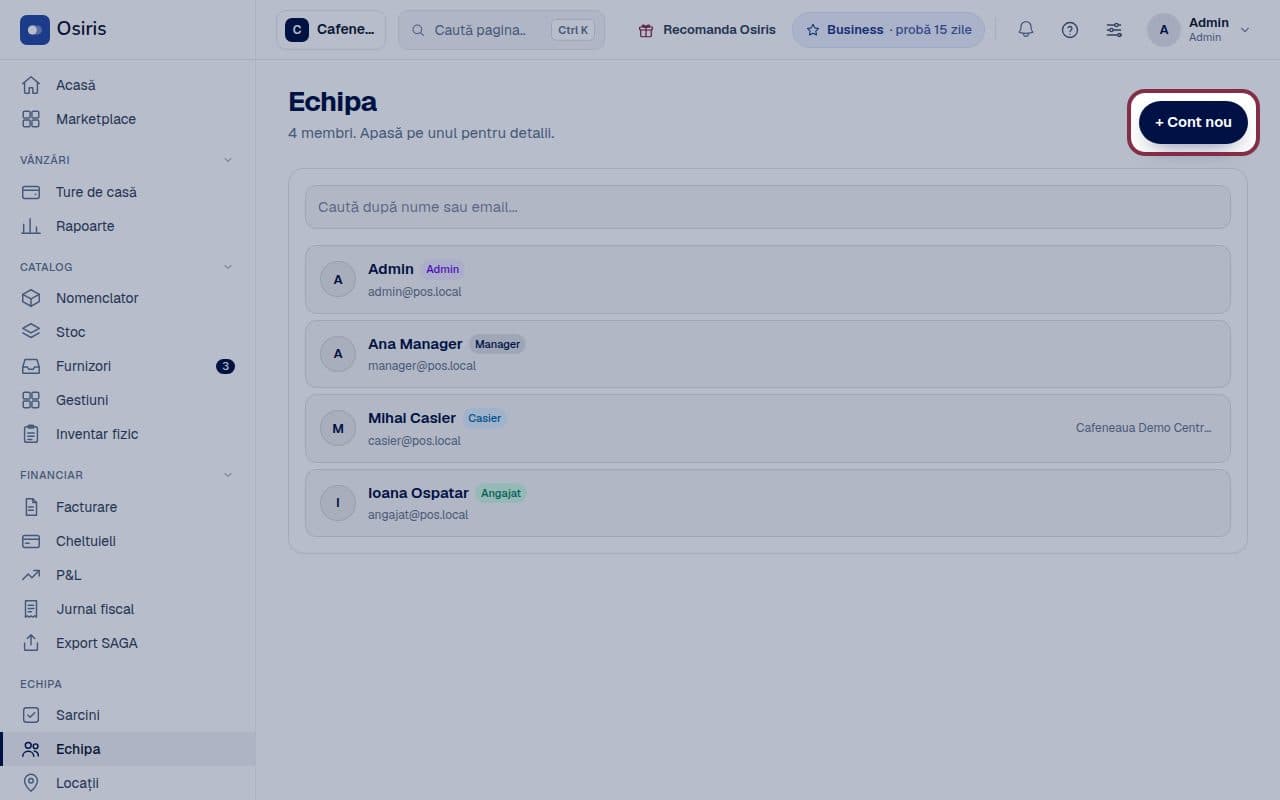Open Ana Manager member row

point(768,354)
